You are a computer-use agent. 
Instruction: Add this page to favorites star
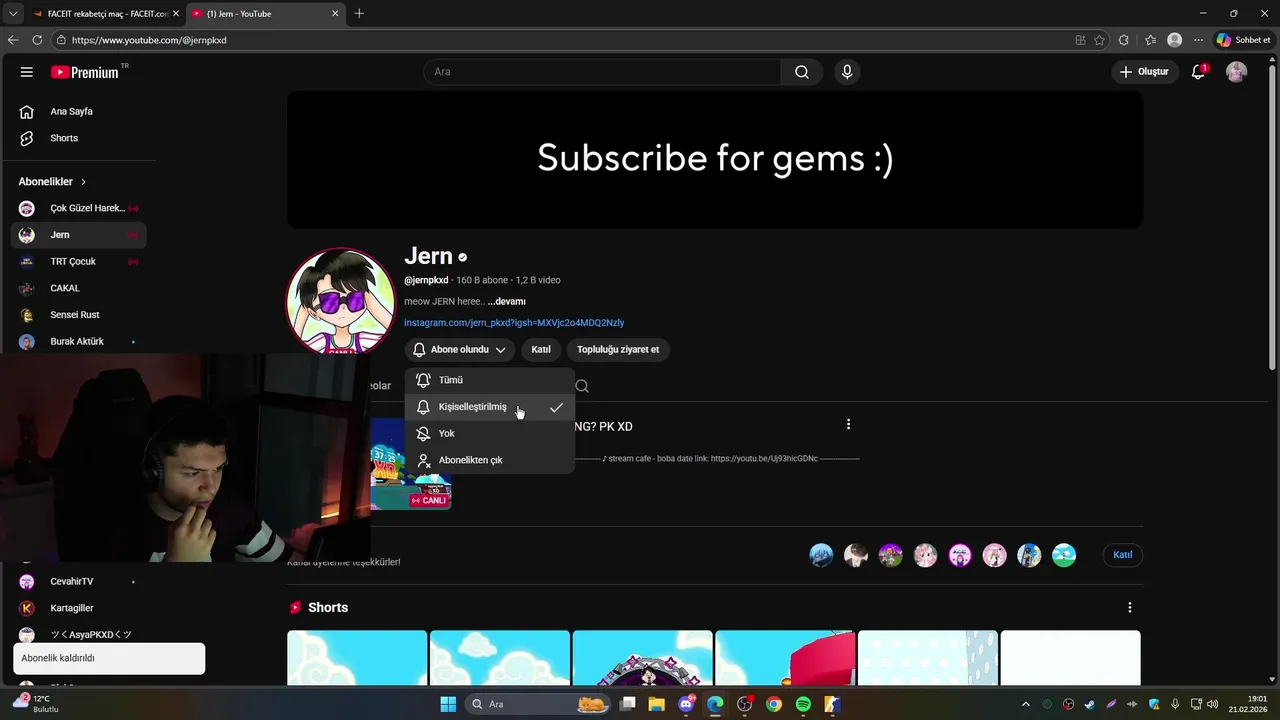coord(1100,40)
